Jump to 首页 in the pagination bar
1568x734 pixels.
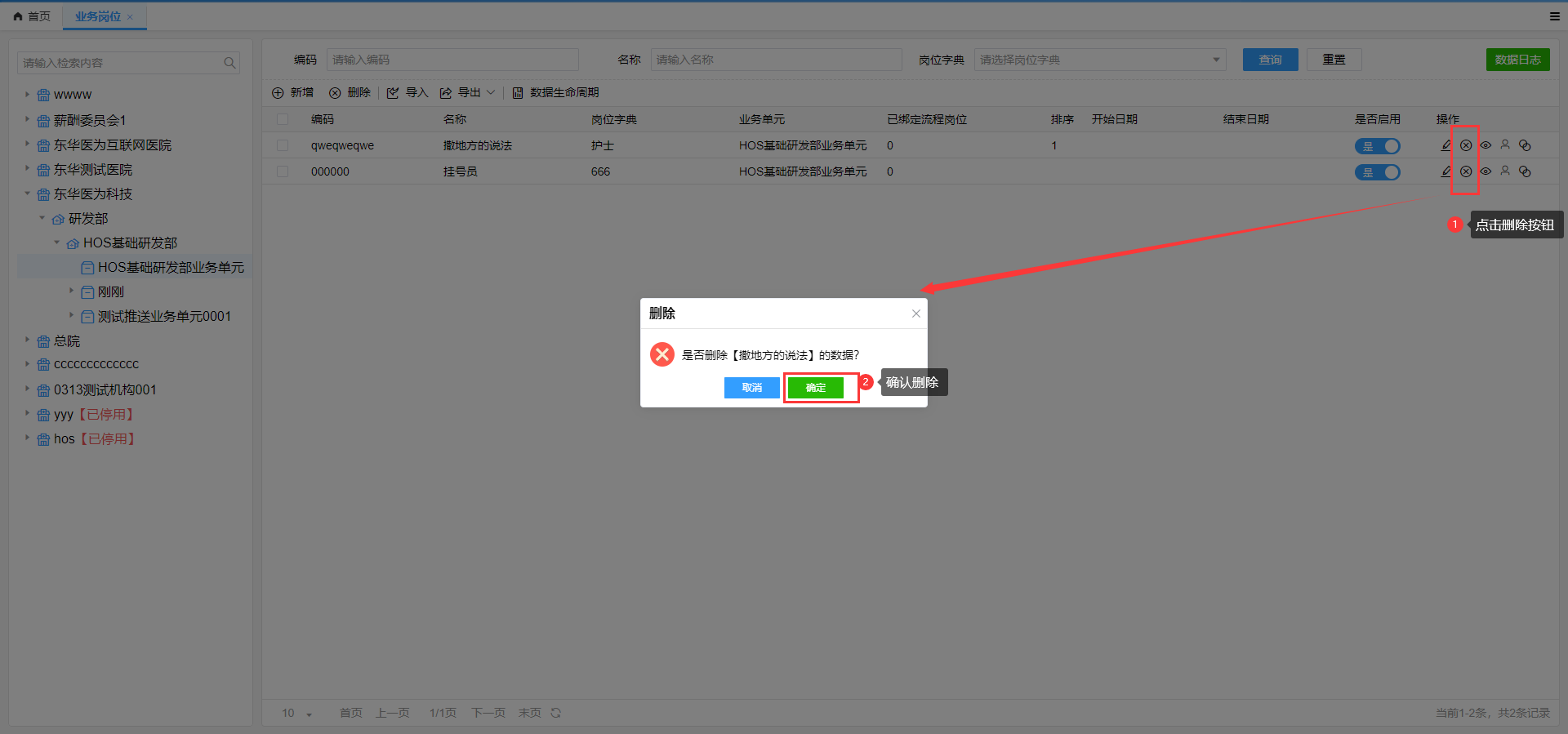coord(351,713)
